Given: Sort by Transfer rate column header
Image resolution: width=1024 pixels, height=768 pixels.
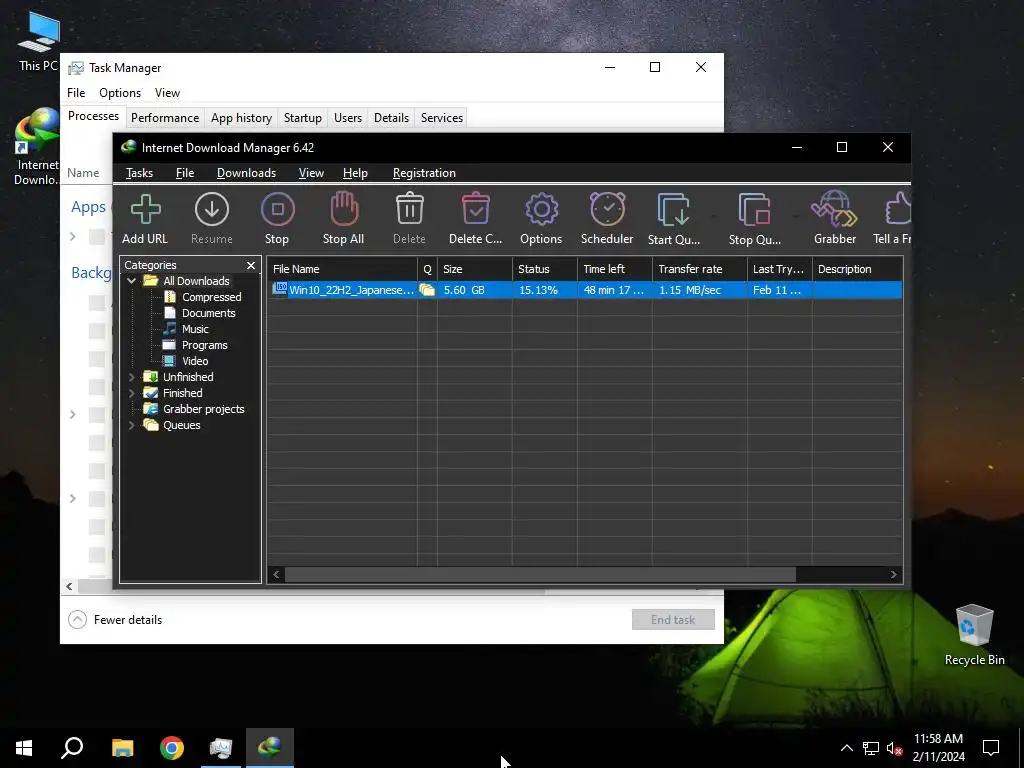Looking at the screenshot, I should [699, 269].
